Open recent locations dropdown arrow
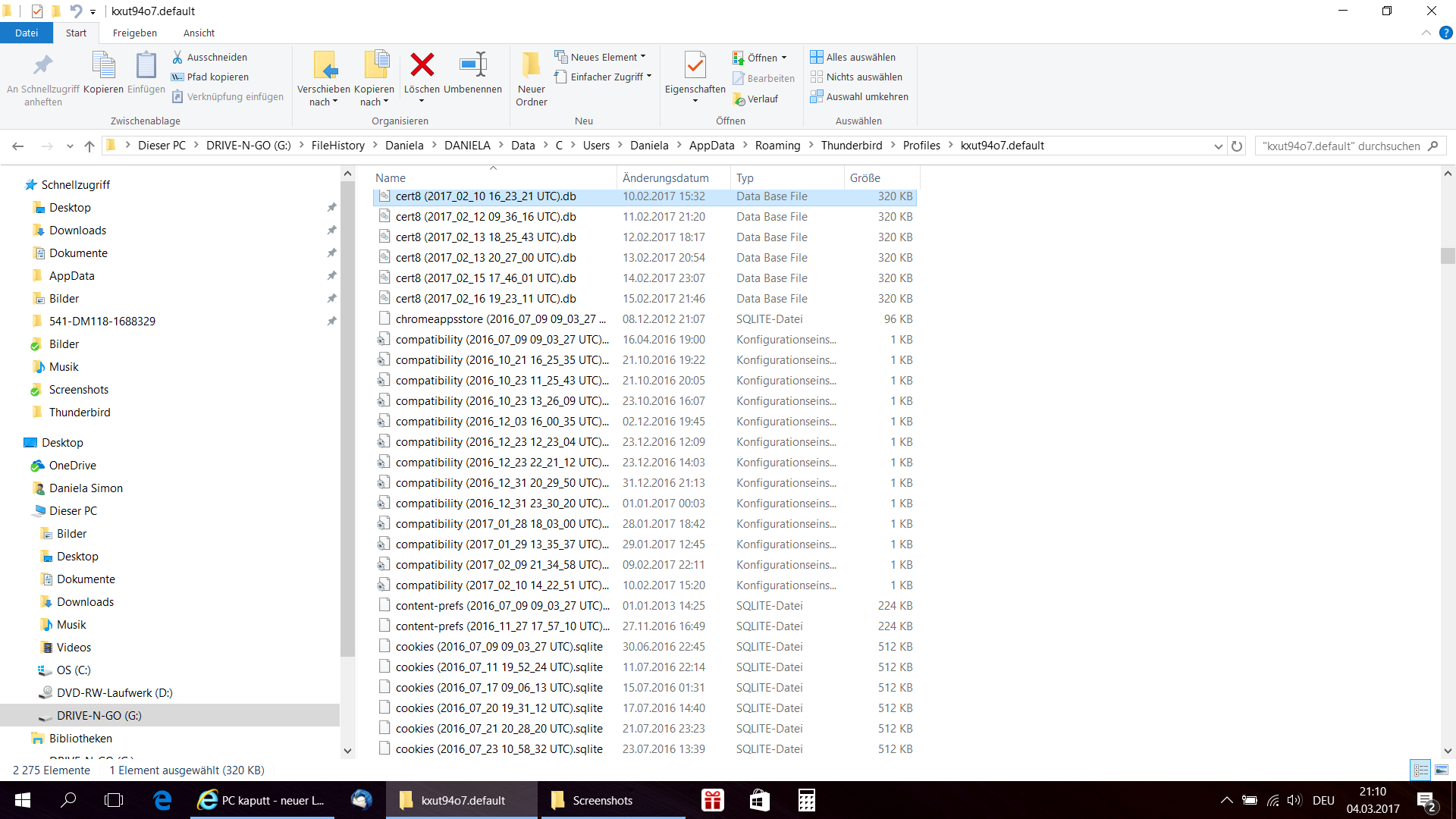The image size is (1456, 819). (70, 146)
